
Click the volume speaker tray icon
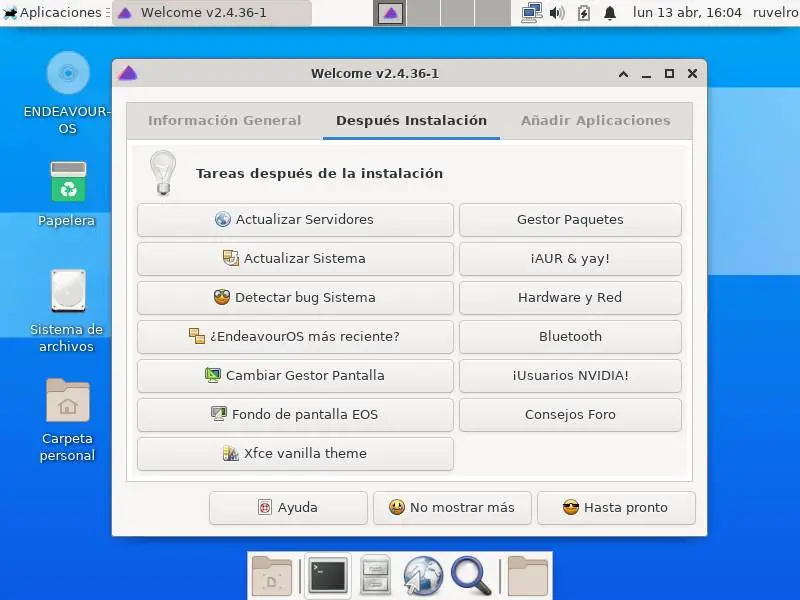tap(557, 12)
